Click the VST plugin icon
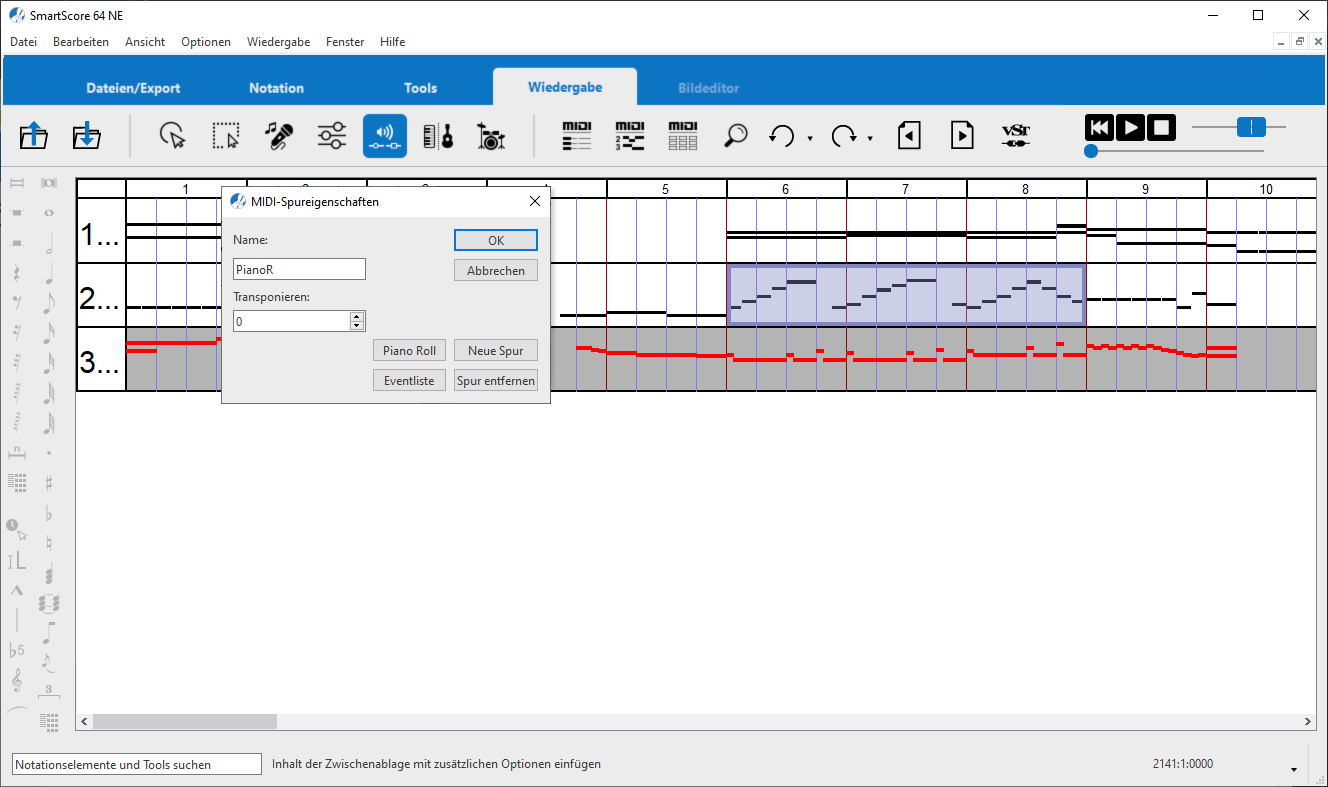The width and height of the screenshot is (1328, 787). [1015, 135]
